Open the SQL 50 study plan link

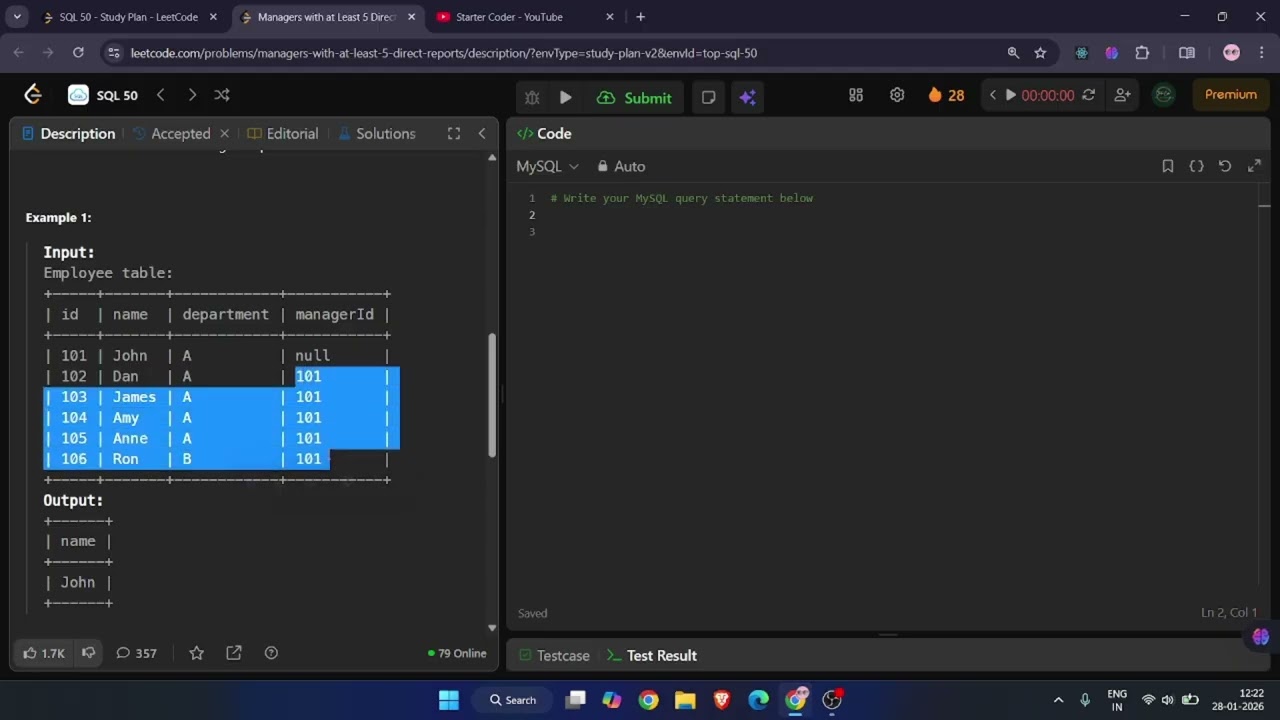103,95
